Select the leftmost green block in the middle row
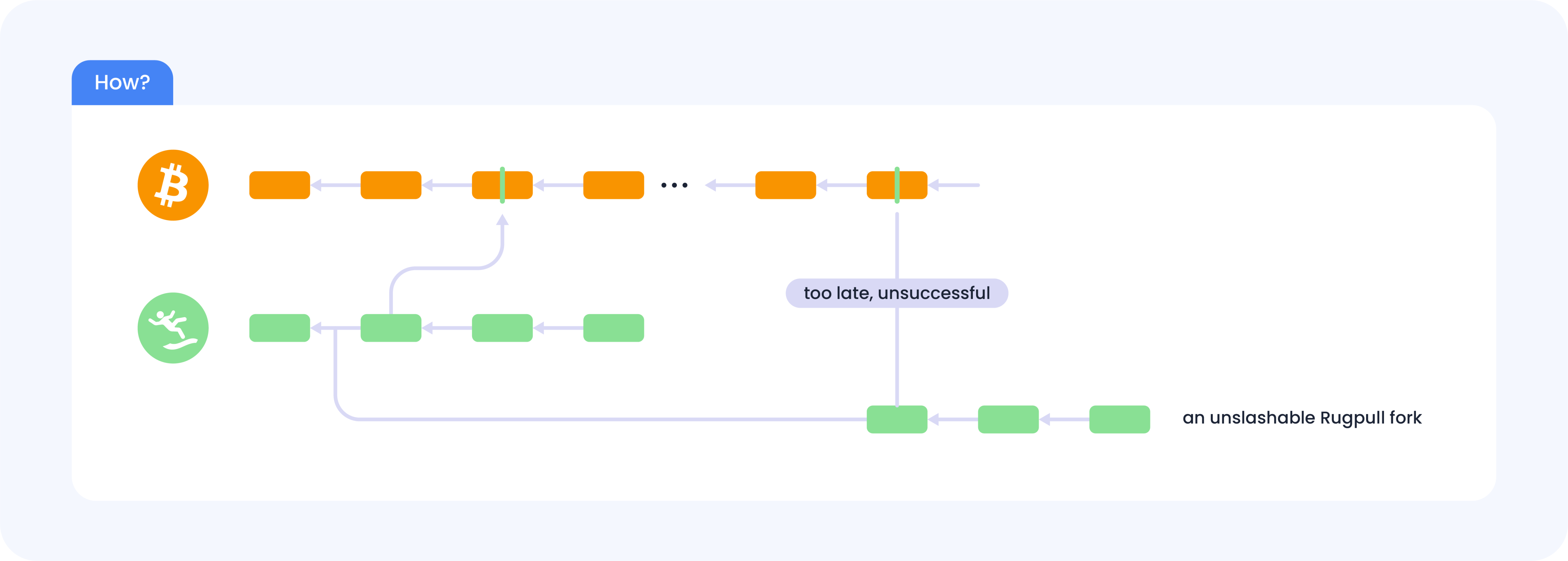The height and width of the screenshot is (561, 1568). [x=279, y=328]
